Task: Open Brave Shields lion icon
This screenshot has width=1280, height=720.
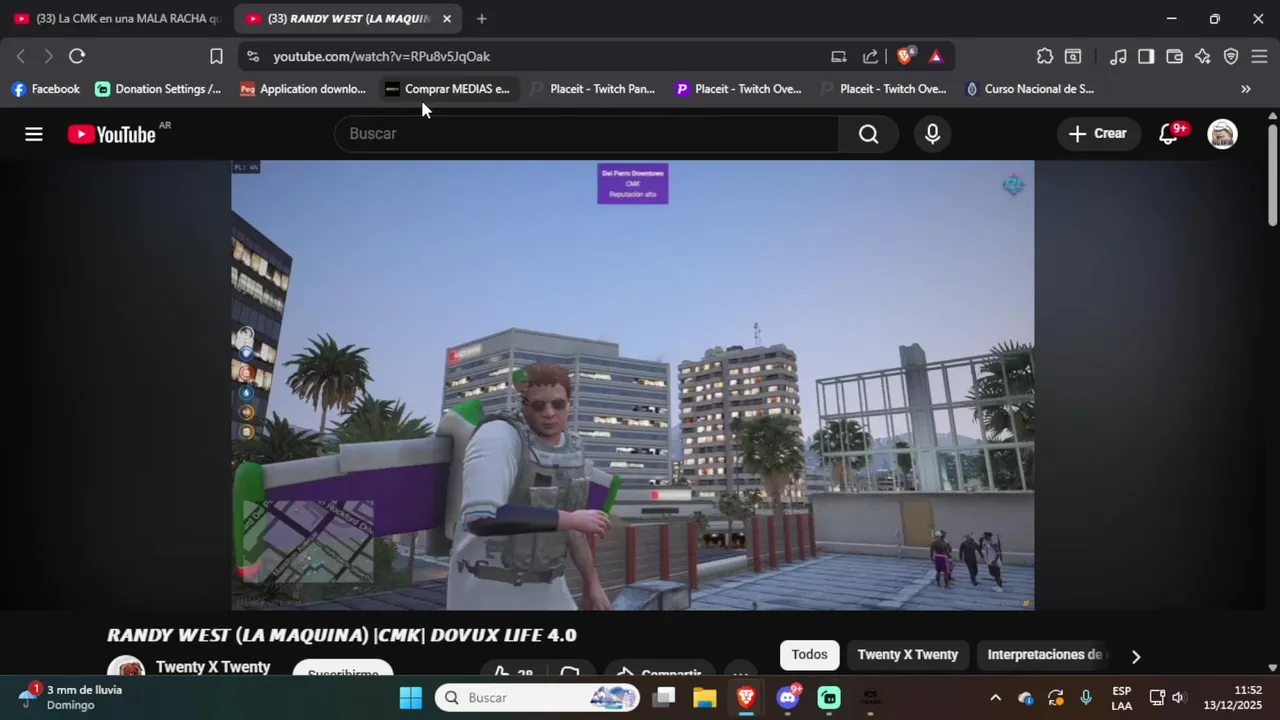Action: 904,56
